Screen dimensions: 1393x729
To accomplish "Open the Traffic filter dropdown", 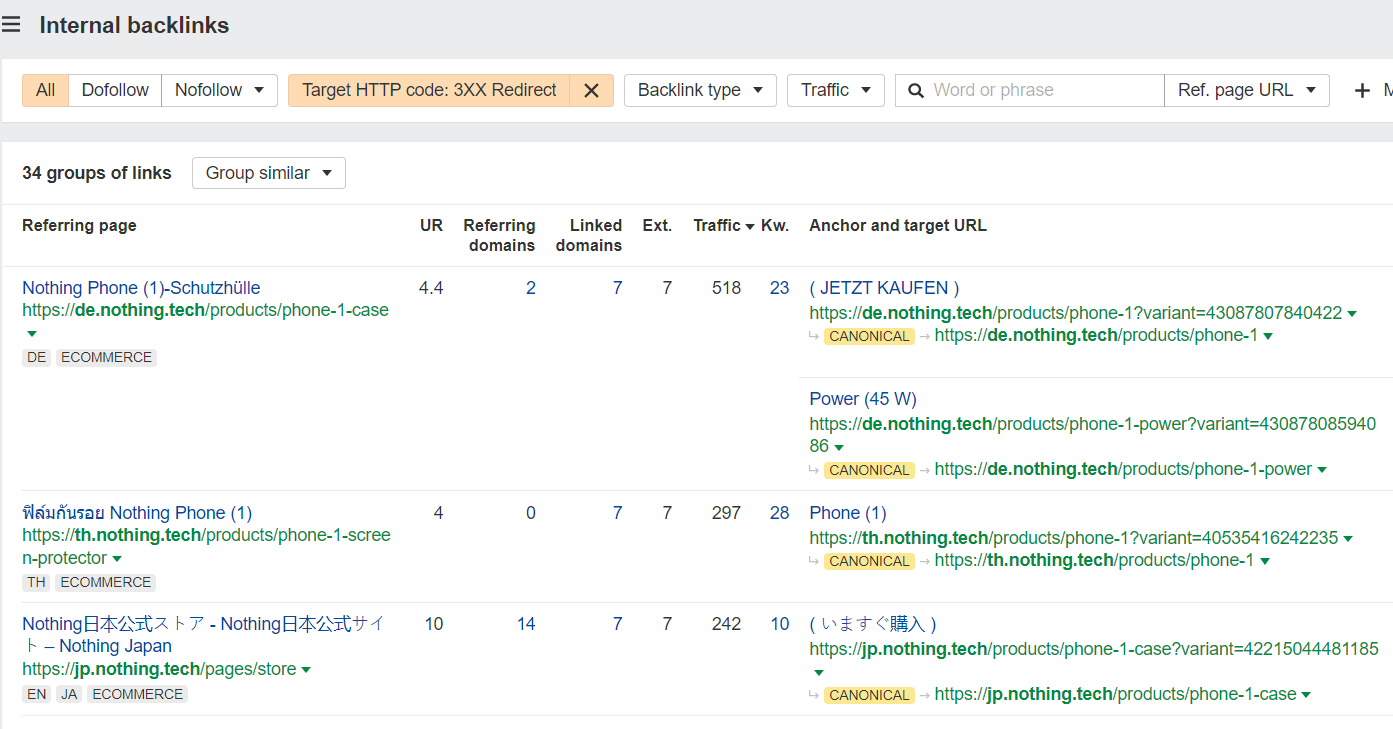I will pyautogui.click(x=835, y=90).
